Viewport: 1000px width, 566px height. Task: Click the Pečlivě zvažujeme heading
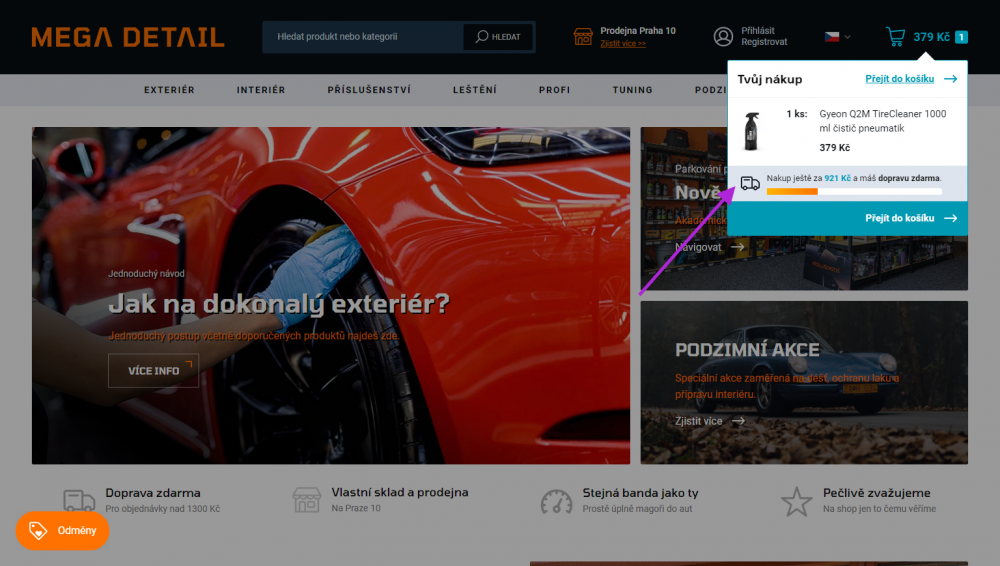876,493
